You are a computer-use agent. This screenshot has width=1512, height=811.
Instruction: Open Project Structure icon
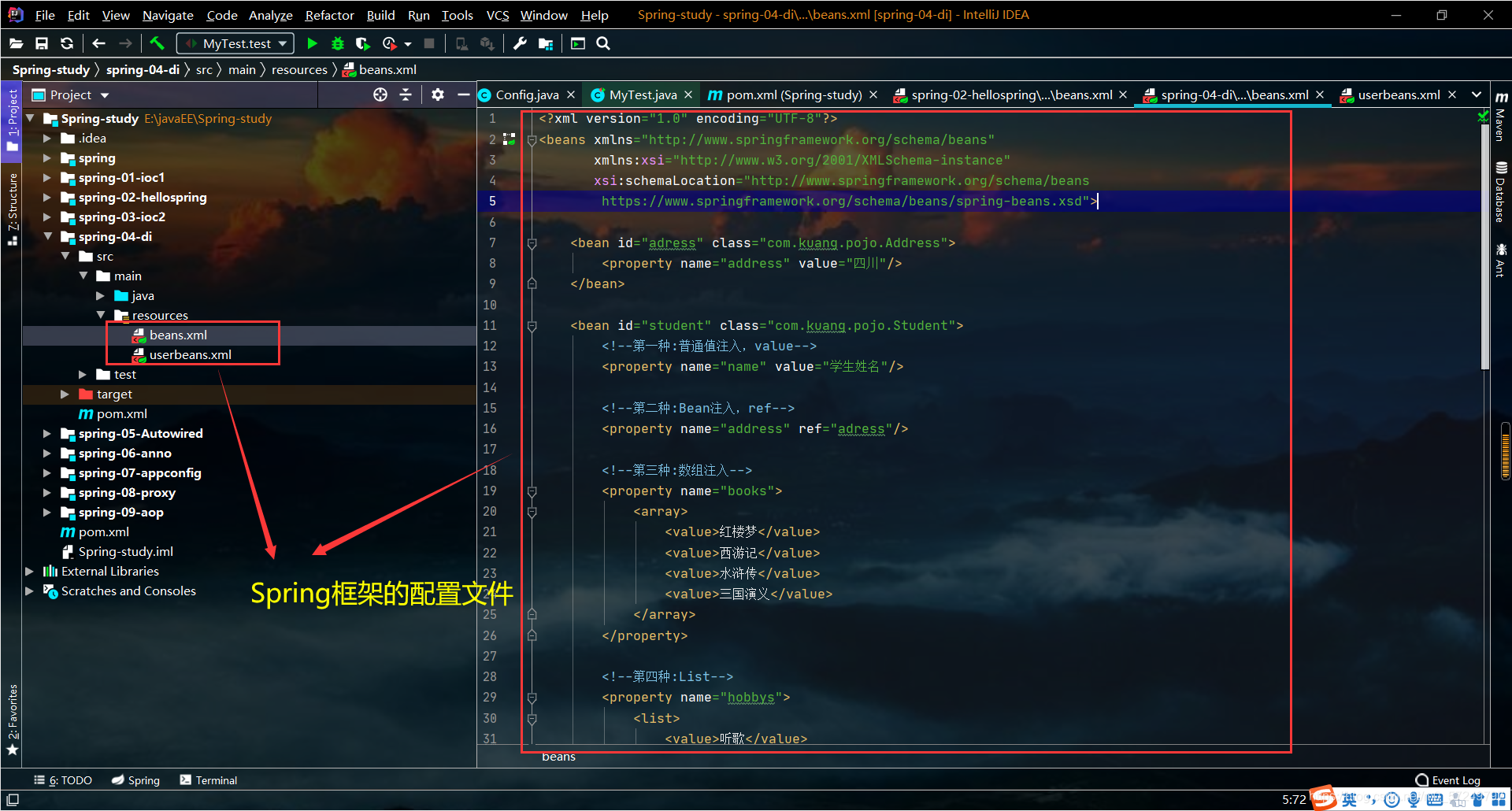(x=546, y=44)
